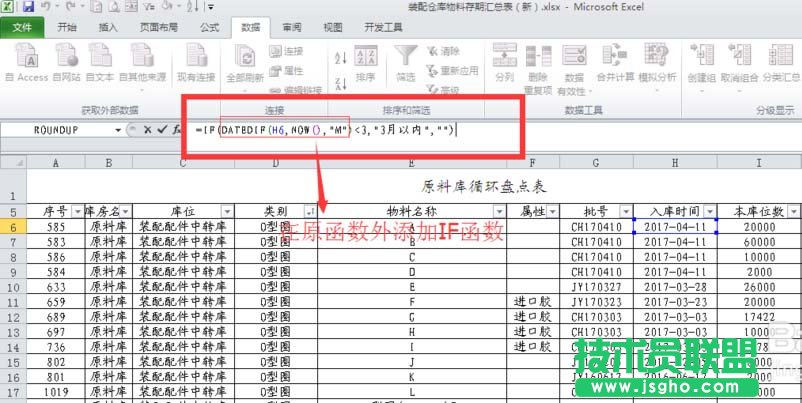802x403 pixels.
Task: Click 分类汇总 subtotal icon
Action: point(781,62)
